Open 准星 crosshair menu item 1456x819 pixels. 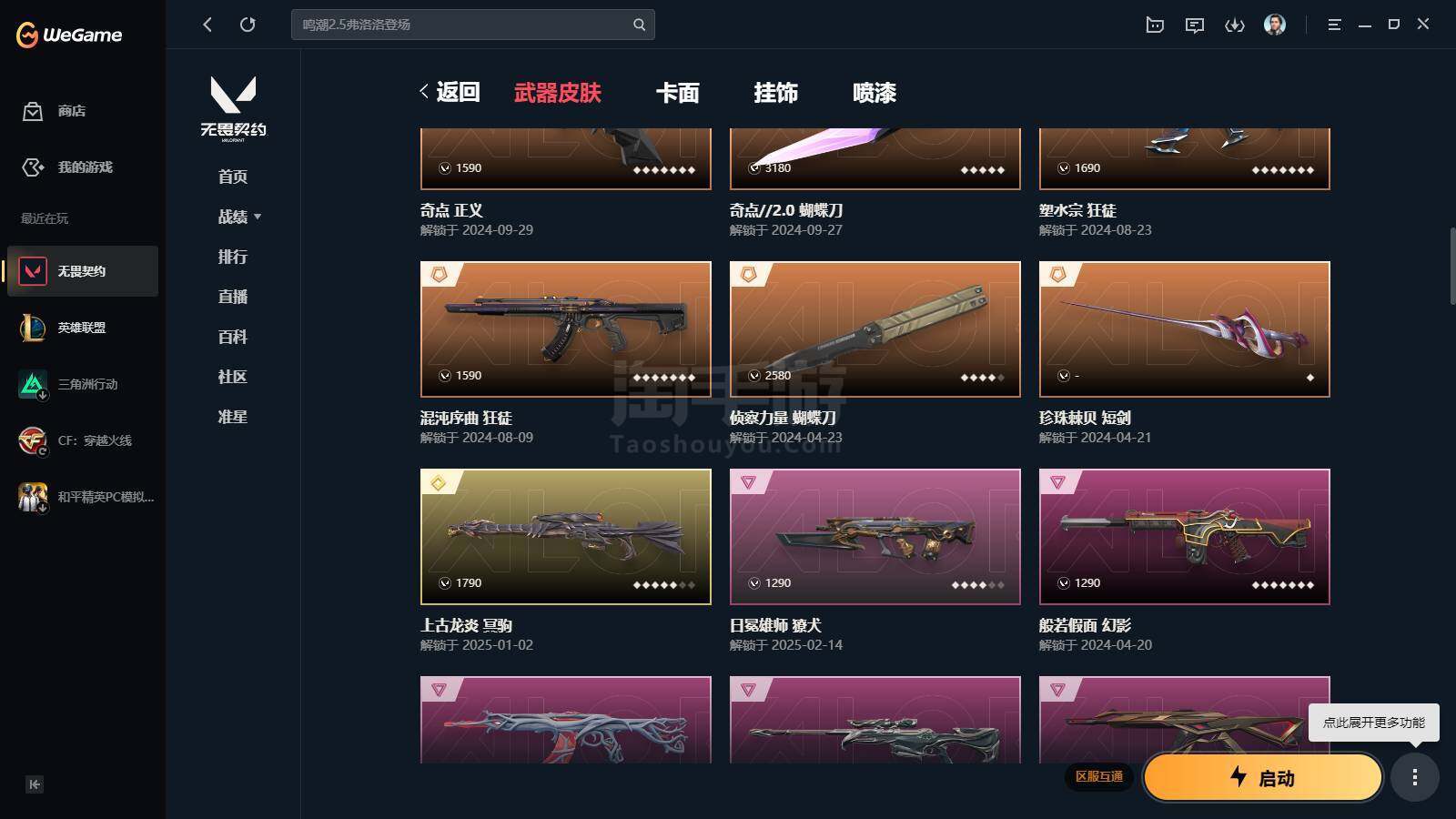coord(233,417)
